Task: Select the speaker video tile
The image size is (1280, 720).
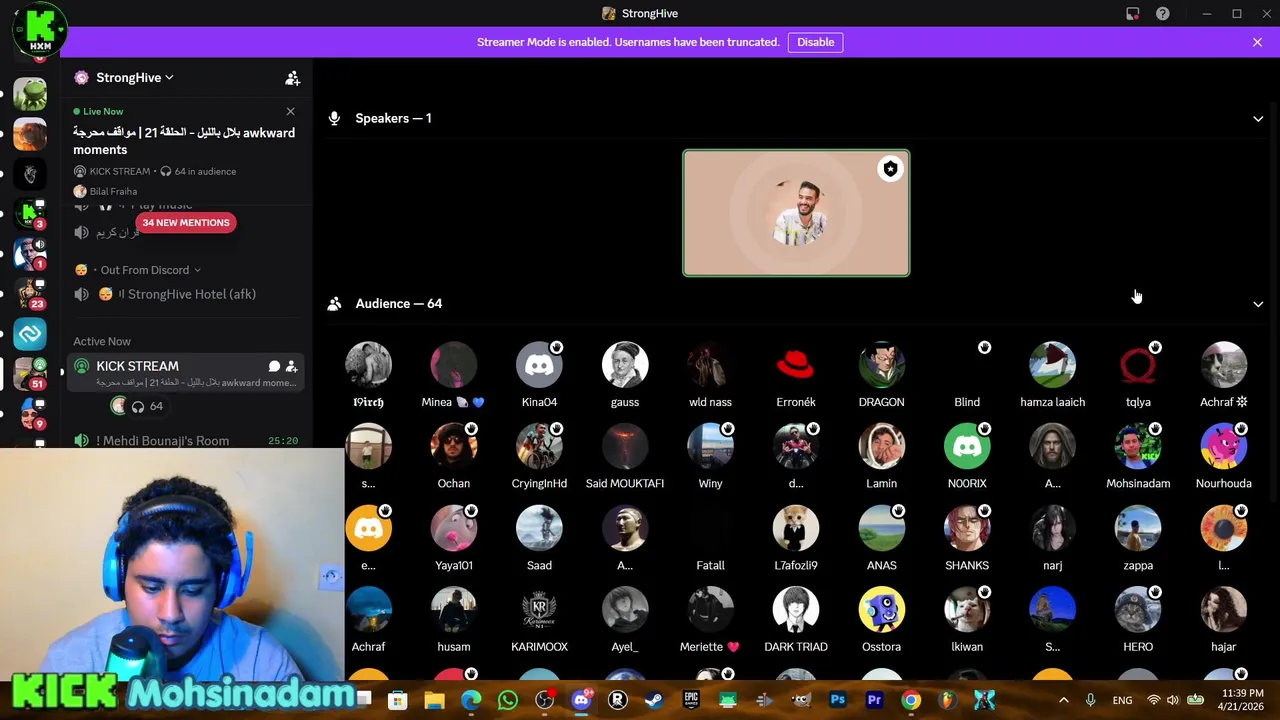Action: pos(796,213)
